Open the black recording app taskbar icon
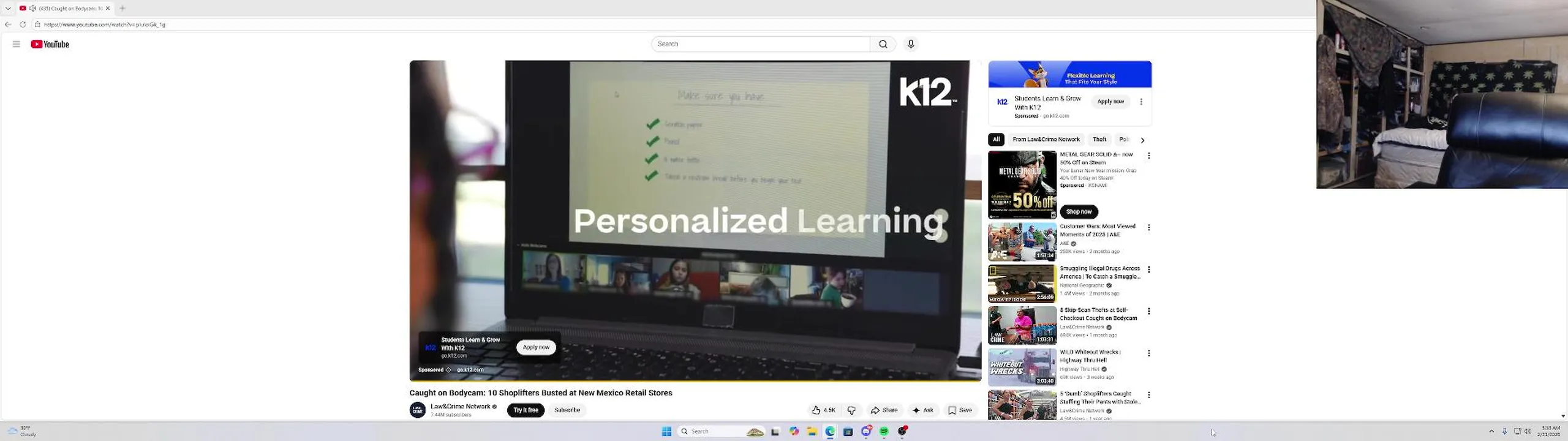Viewport: 1568px width, 441px height. [x=902, y=432]
